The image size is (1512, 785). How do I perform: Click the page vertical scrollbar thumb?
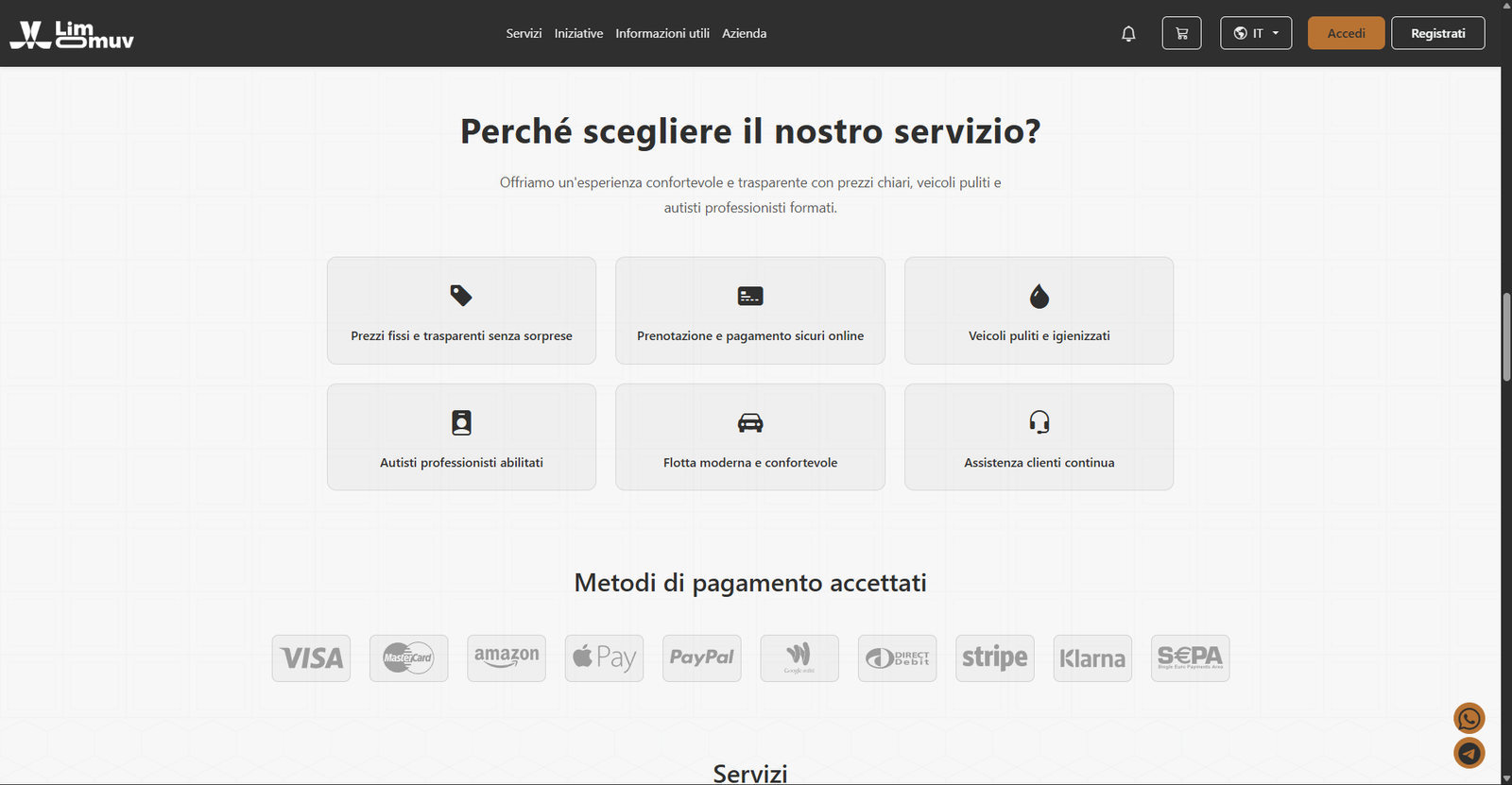point(1506,337)
